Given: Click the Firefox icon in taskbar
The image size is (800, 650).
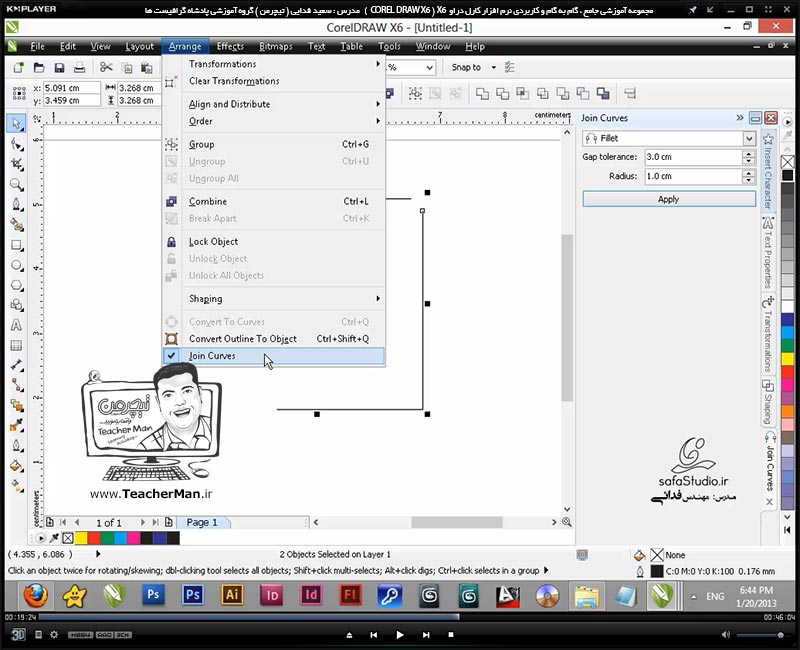Looking at the screenshot, I should 36,595.
